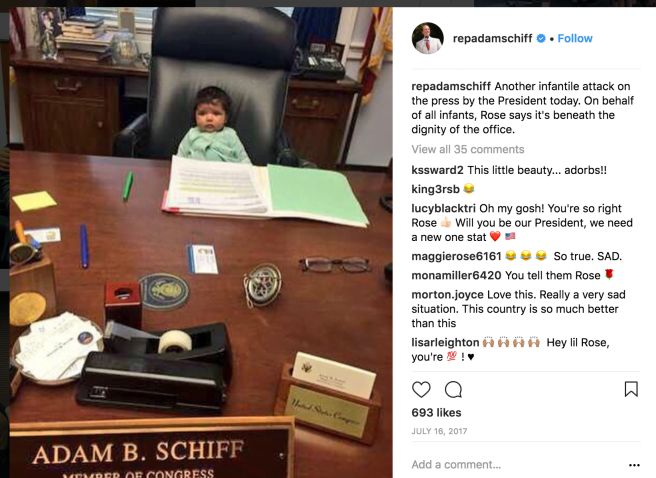The height and width of the screenshot is (478, 656).
Task: Click the verified badge next to repadamschiff
Action: (541, 38)
